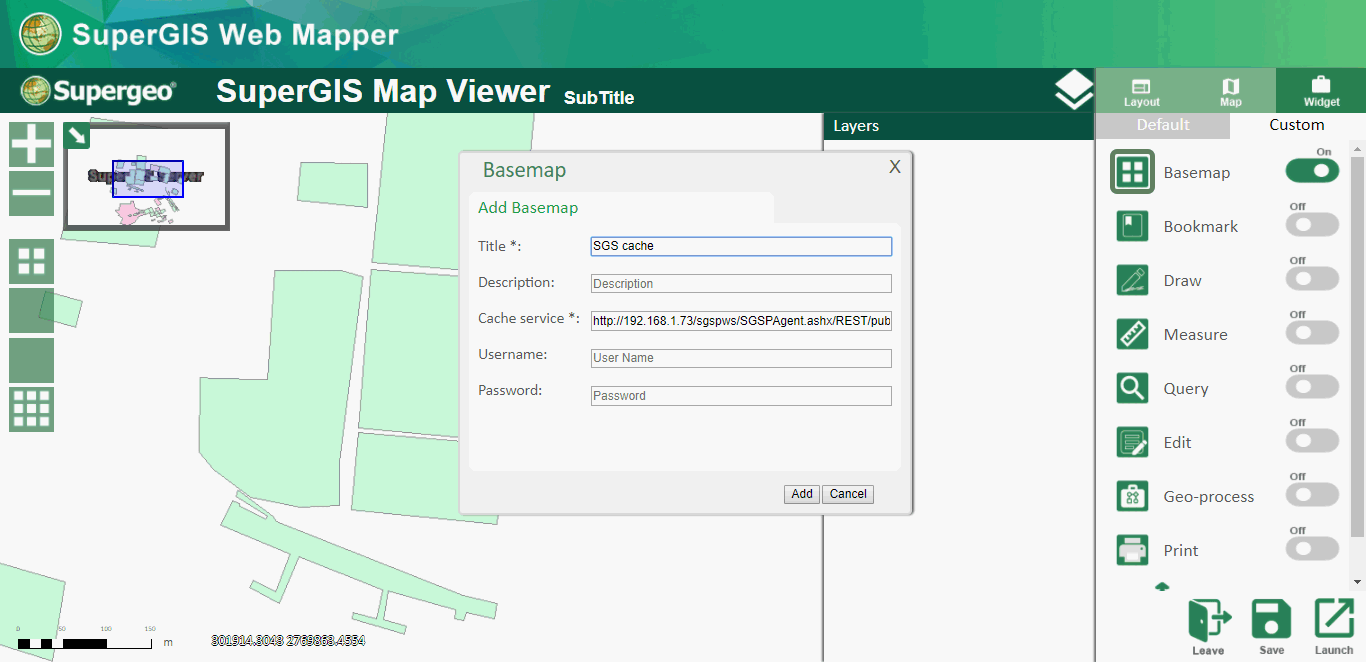Click the Leave icon
The width and height of the screenshot is (1366, 662).
pyautogui.click(x=1208, y=627)
